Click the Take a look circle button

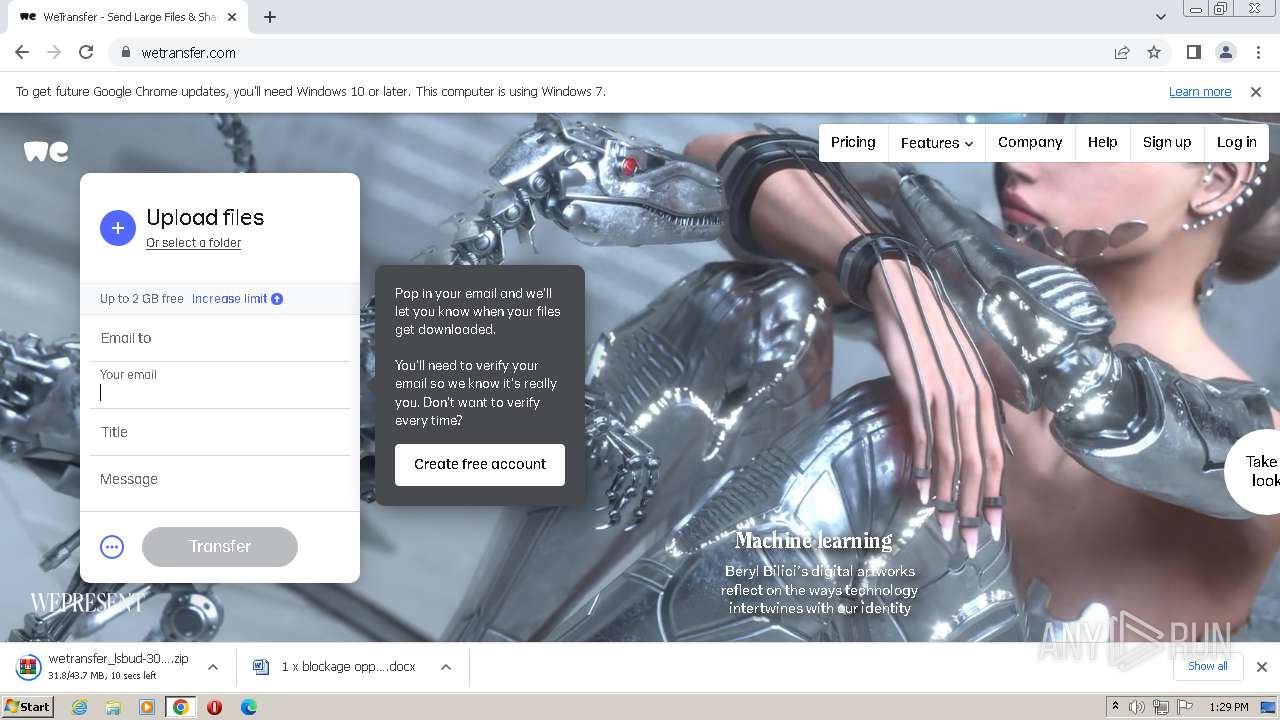1253,472
